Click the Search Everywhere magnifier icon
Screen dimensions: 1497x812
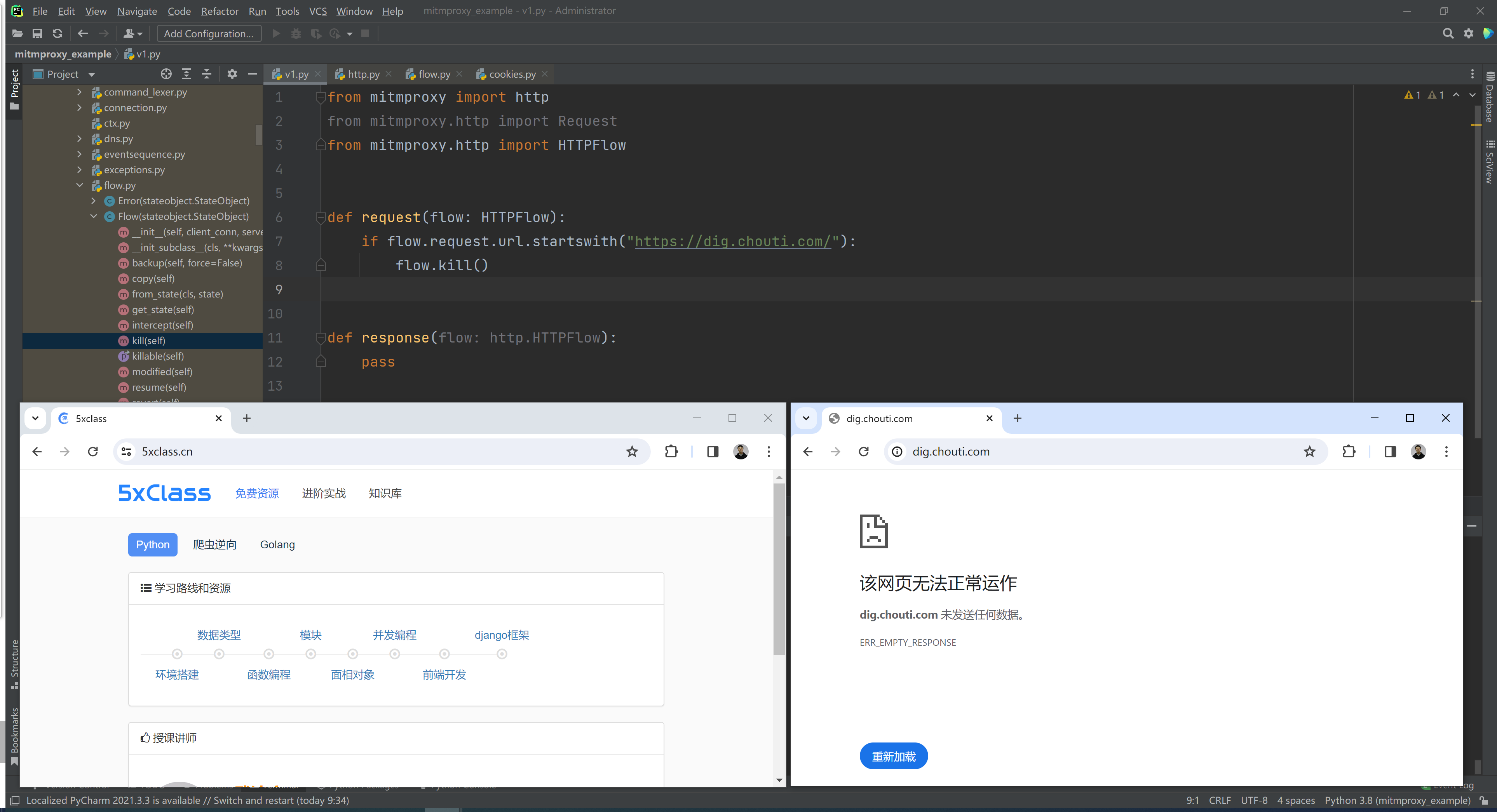[x=1448, y=34]
